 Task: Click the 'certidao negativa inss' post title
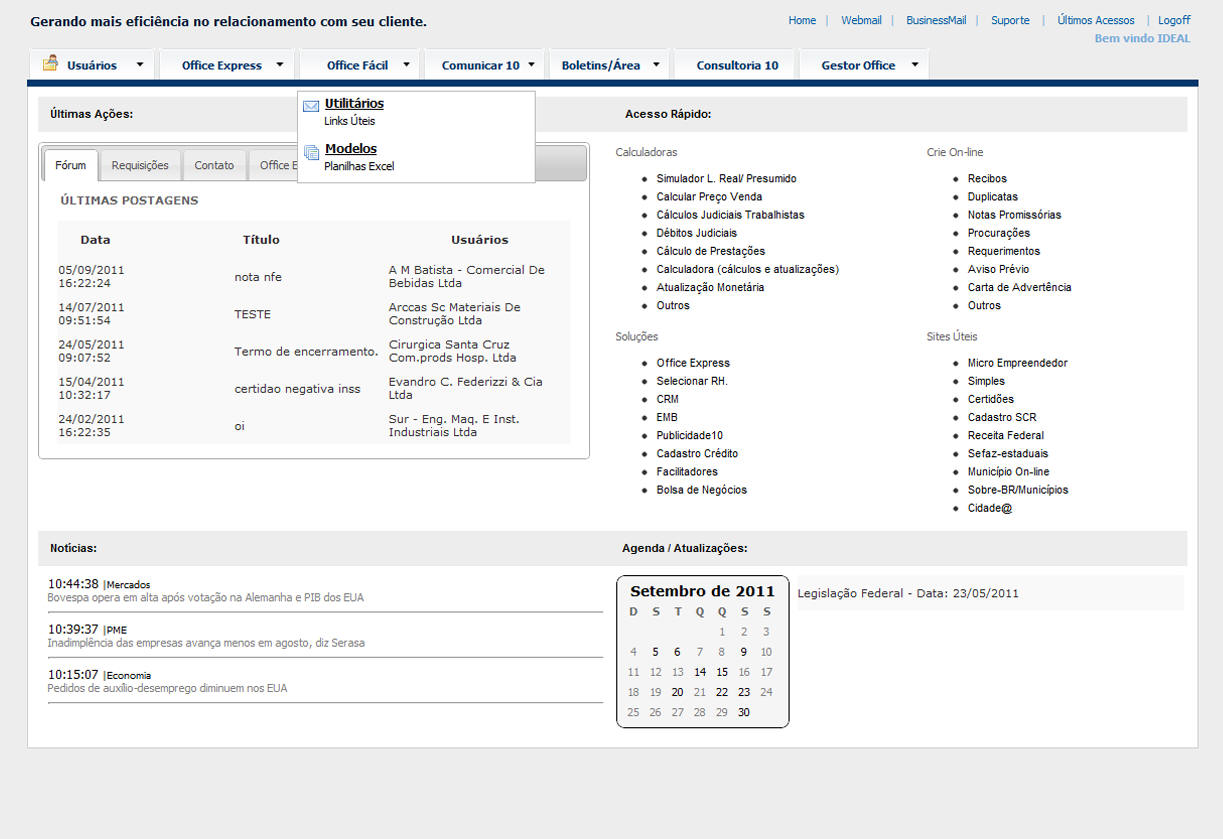coord(297,389)
